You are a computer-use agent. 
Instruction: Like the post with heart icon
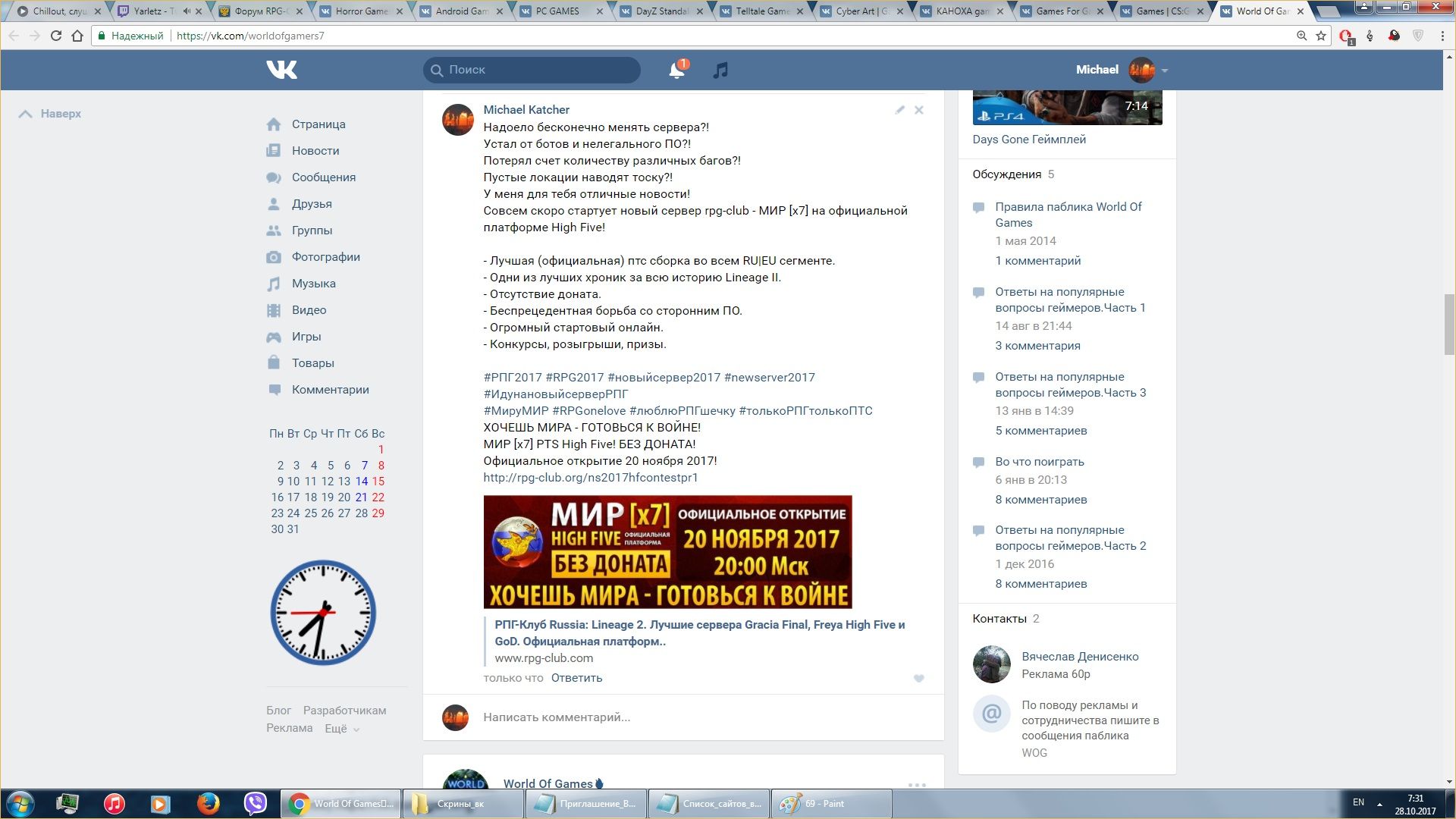tap(918, 679)
